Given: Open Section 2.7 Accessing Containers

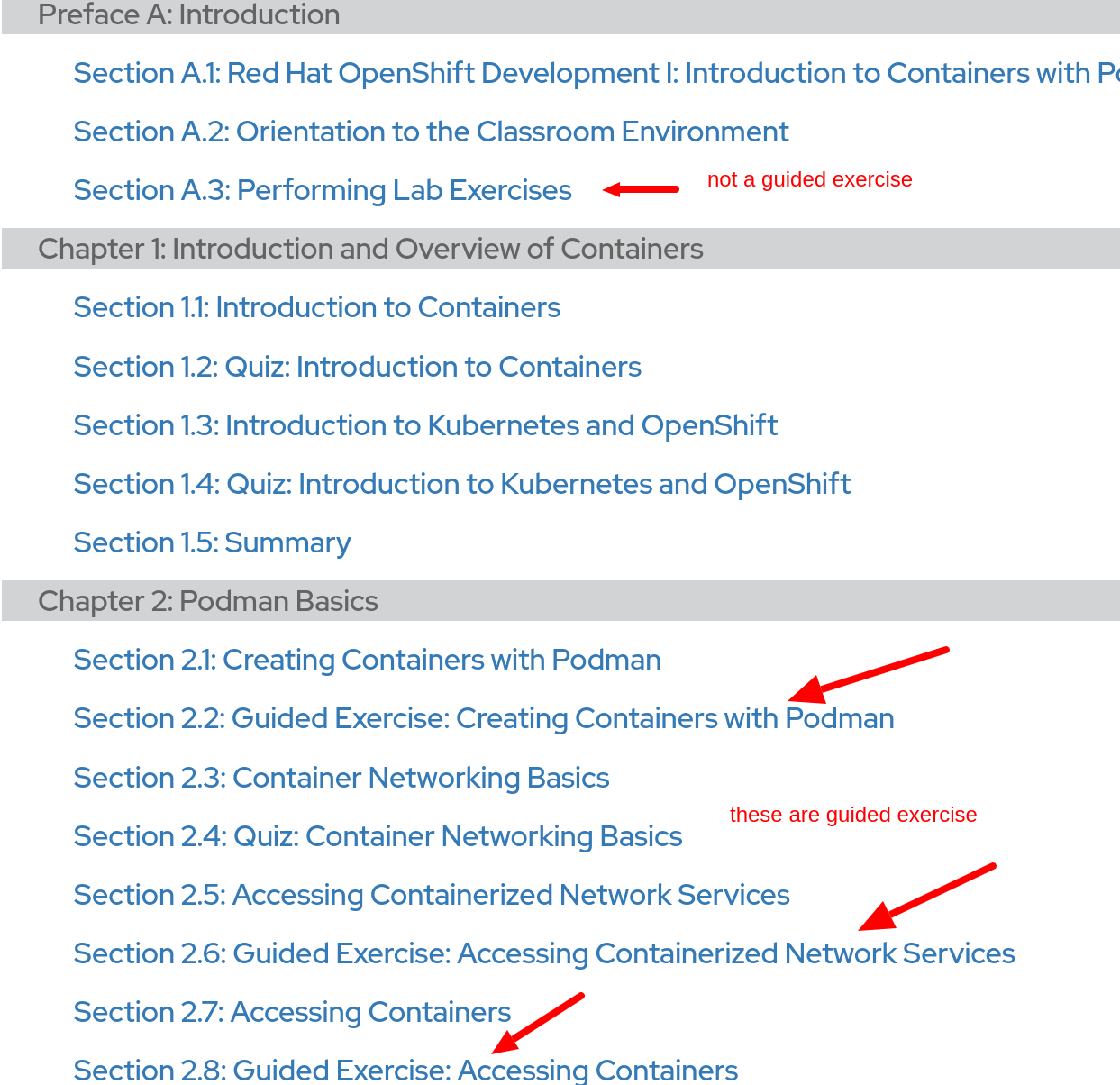Looking at the screenshot, I should pos(291,1012).
